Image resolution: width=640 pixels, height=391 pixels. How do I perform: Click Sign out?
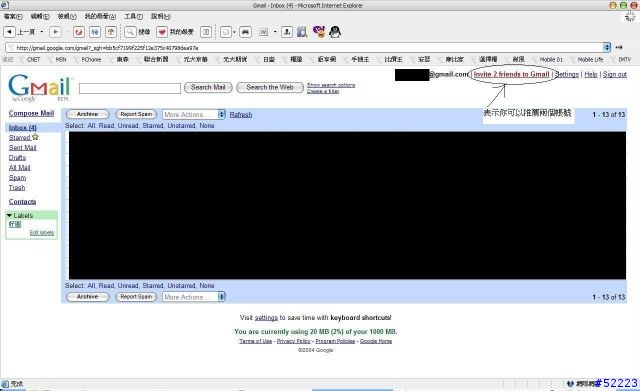[x=615, y=74]
